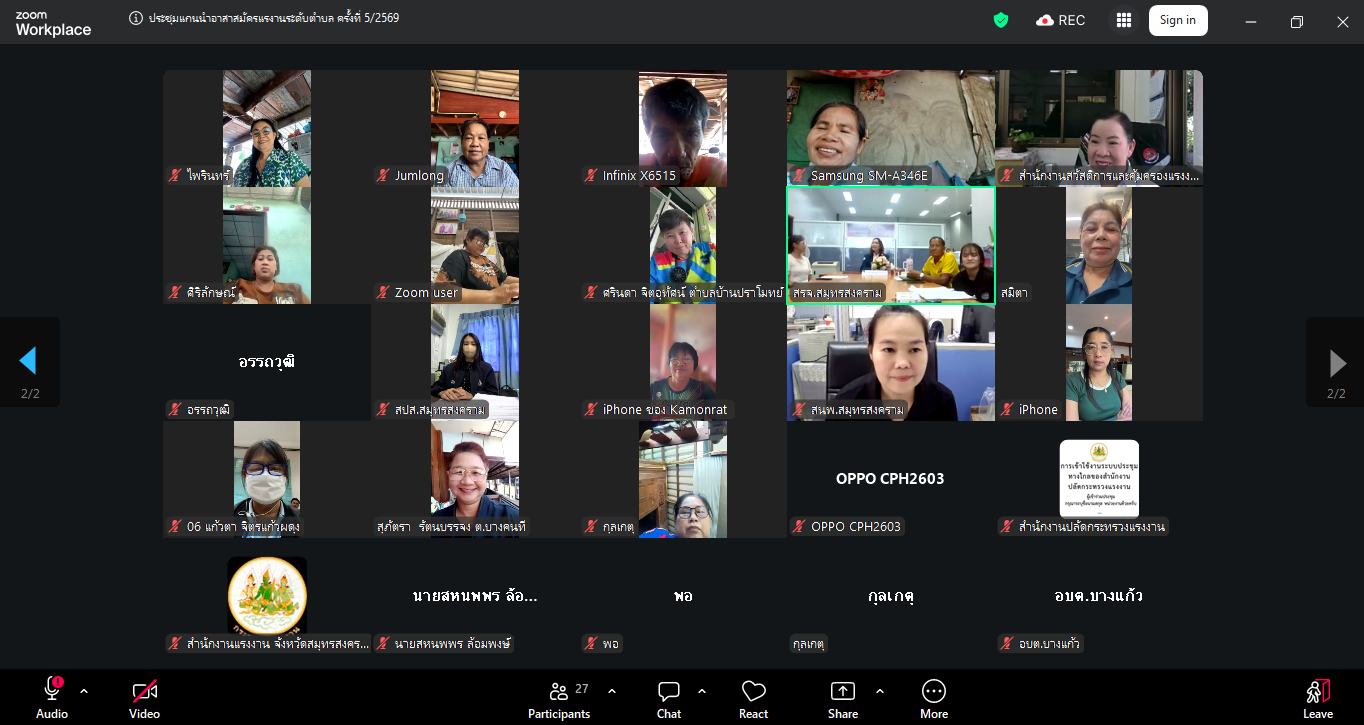
Task: Expand the audio options arrow
Action: click(84, 691)
